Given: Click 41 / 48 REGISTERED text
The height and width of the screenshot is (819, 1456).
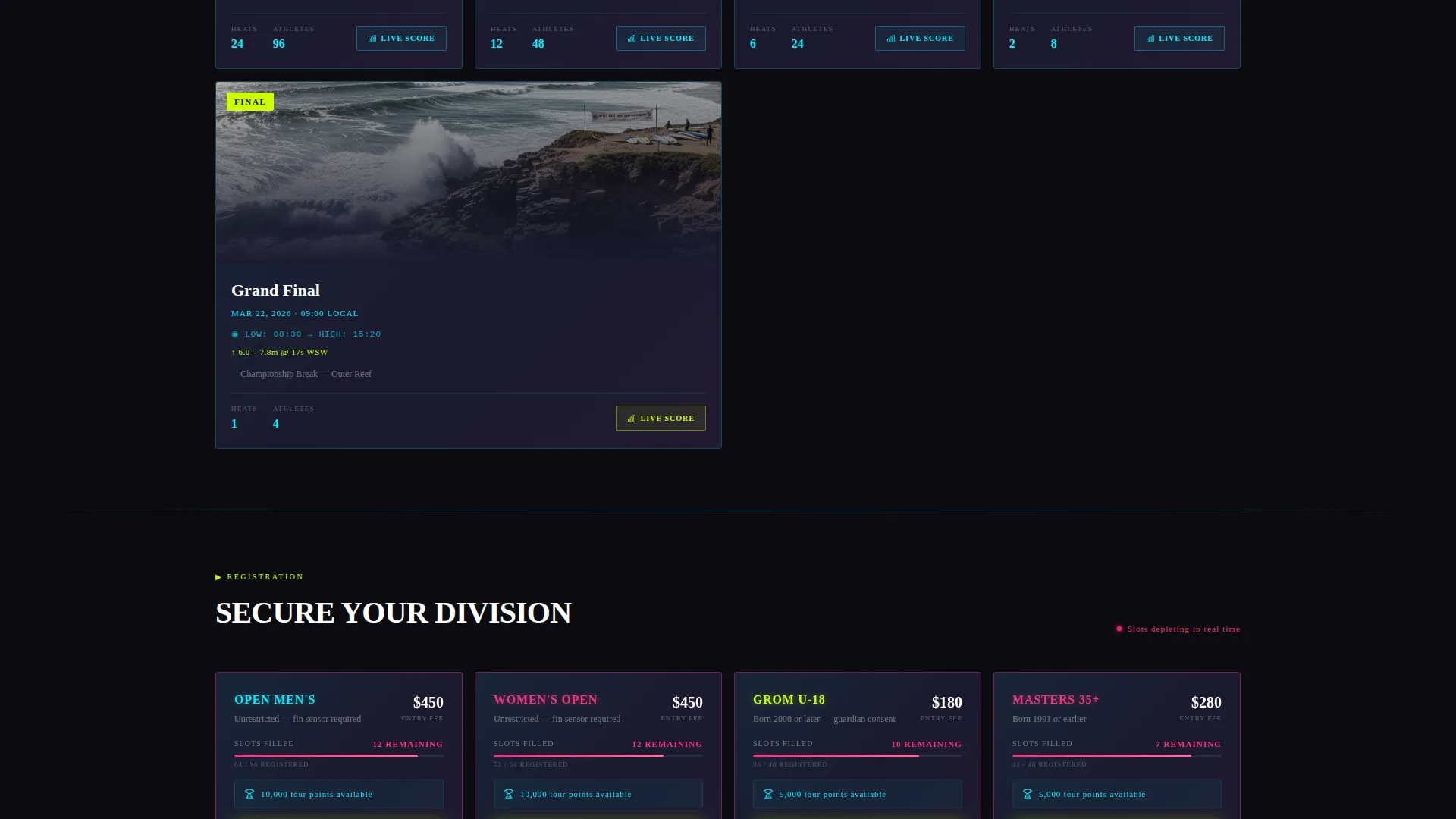Looking at the screenshot, I should click(x=1050, y=764).
